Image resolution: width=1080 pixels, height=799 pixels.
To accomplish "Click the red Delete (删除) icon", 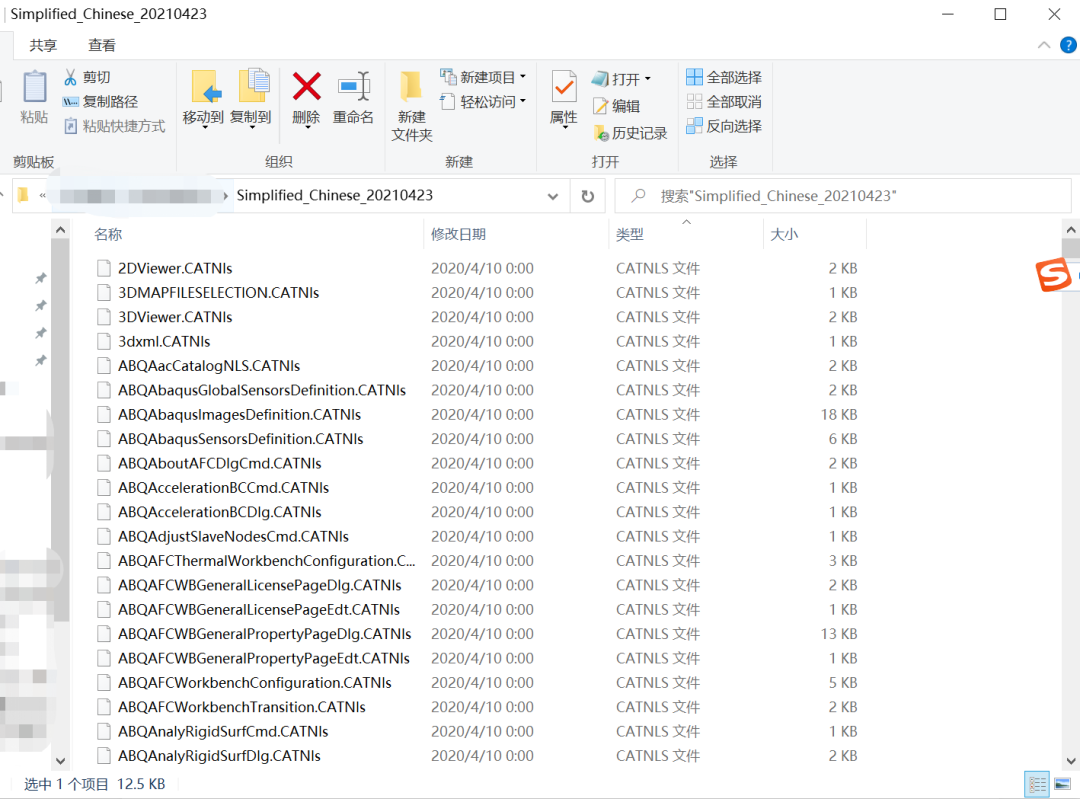I will coord(306,88).
